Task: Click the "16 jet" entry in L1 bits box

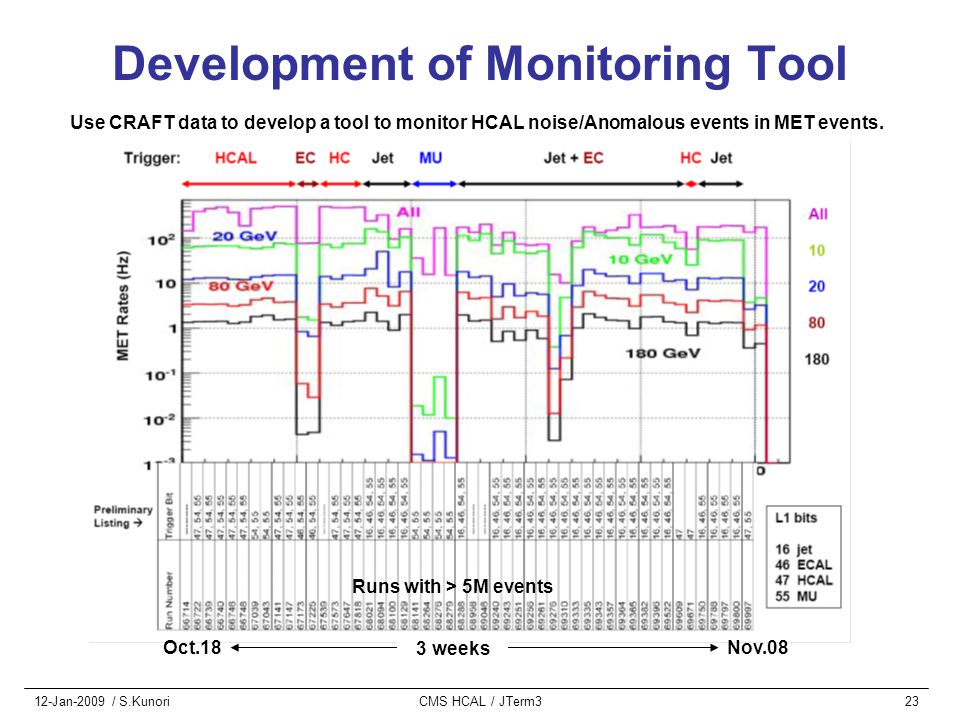Action: point(793,549)
